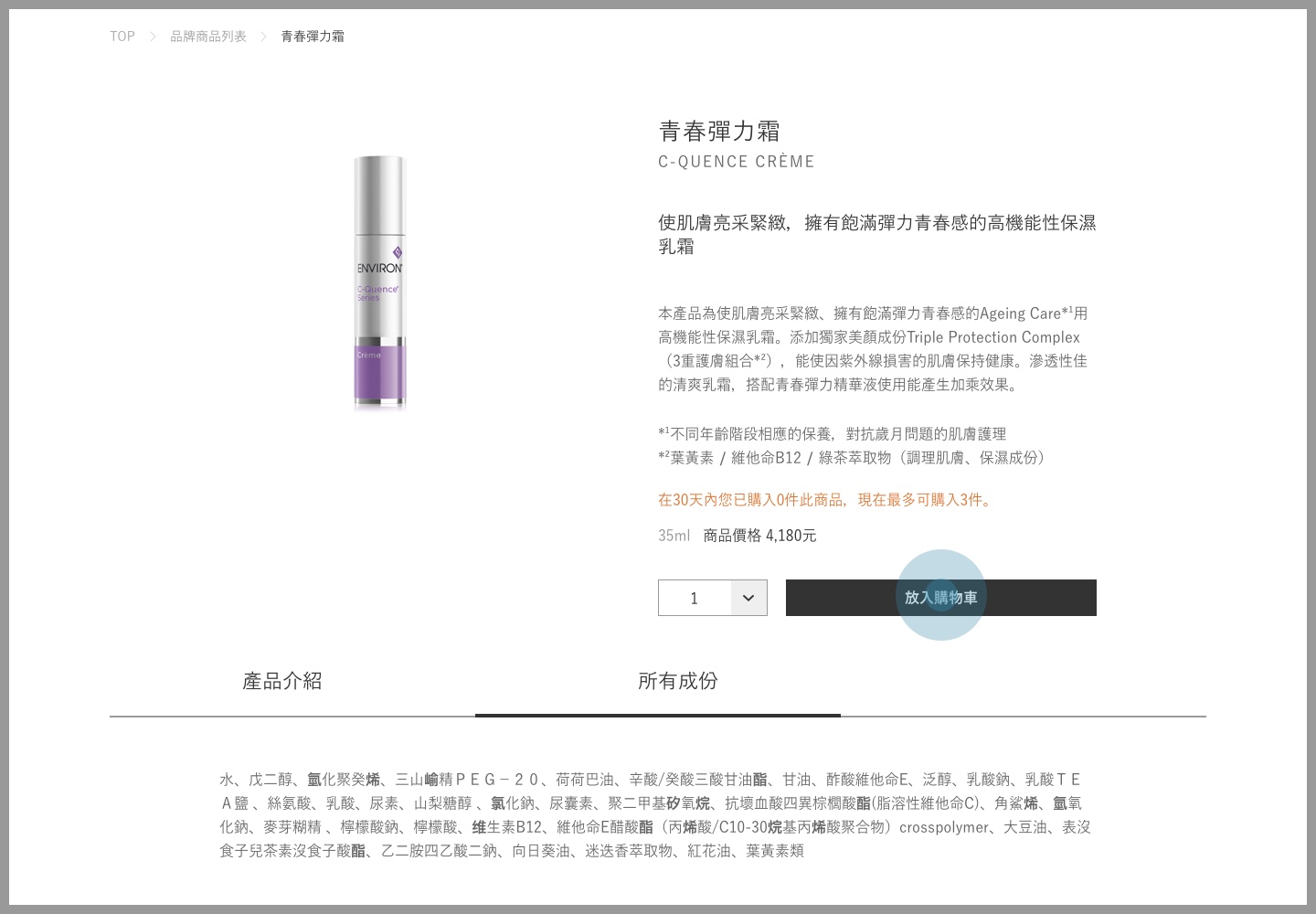The height and width of the screenshot is (914, 1316).
Task: Click the 商品價格 4,180元 price text
Action: [x=760, y=536]
